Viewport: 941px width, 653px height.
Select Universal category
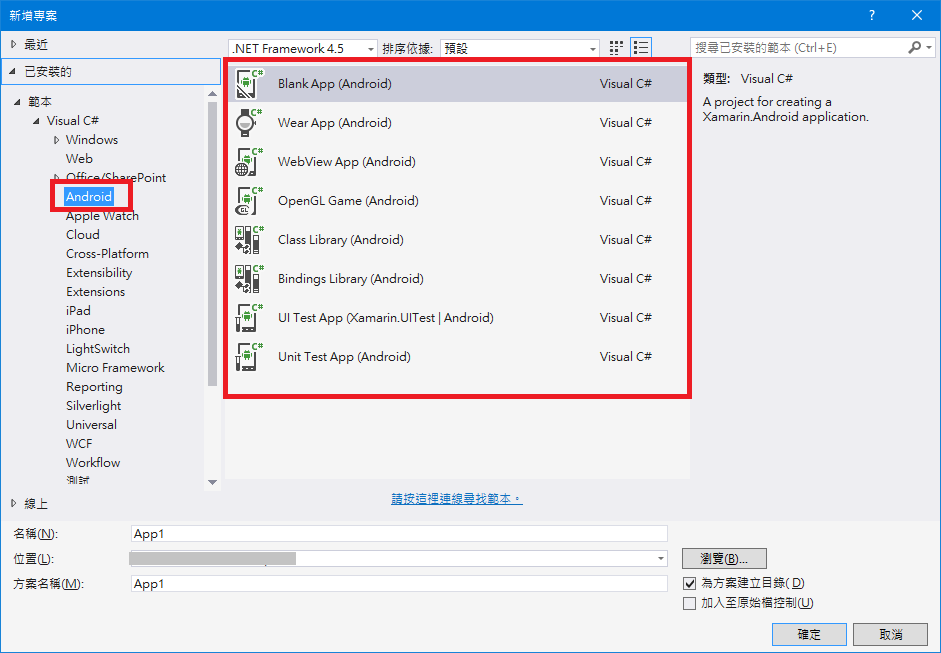91,425
